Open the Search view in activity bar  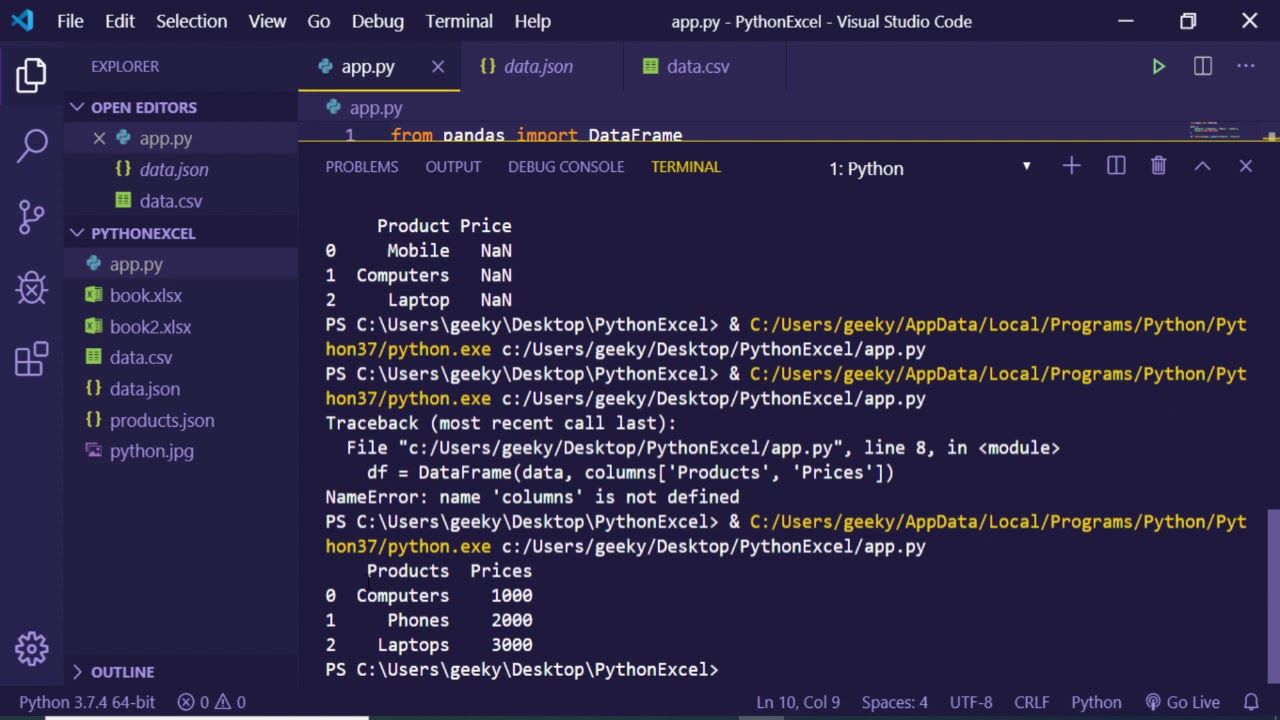[32, 145]
